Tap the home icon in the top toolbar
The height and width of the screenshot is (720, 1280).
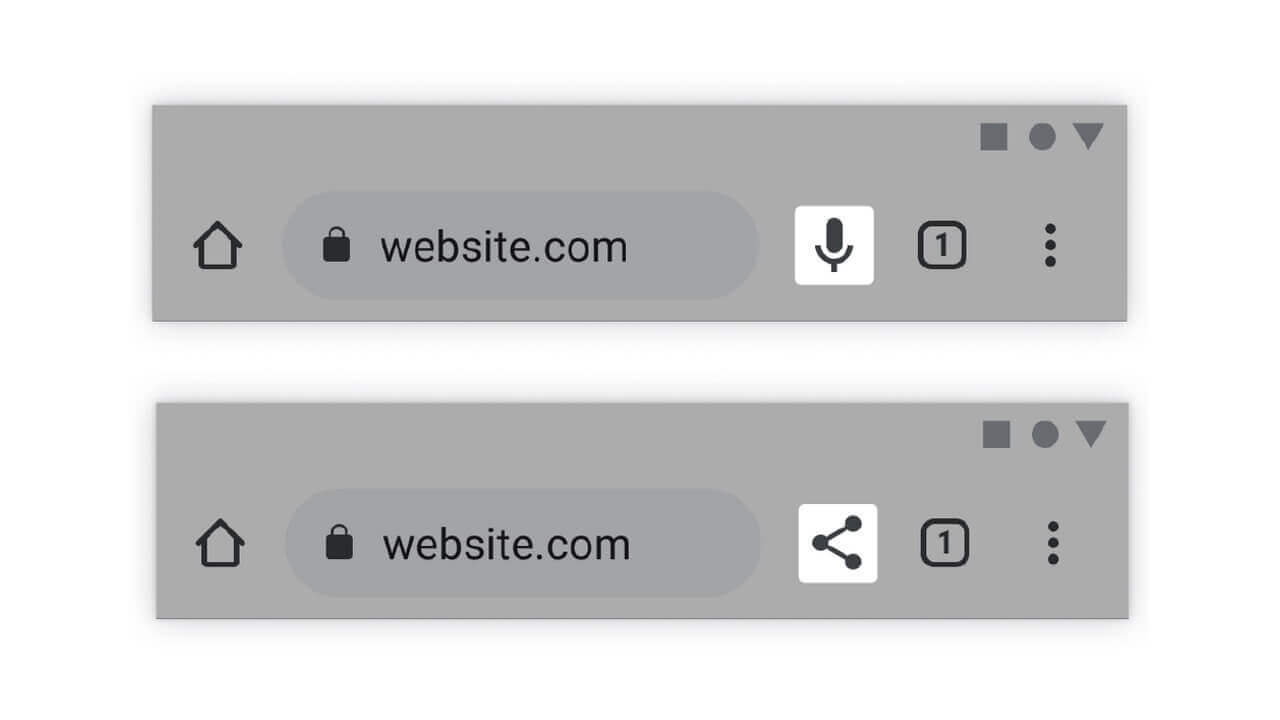coord(217,246)
